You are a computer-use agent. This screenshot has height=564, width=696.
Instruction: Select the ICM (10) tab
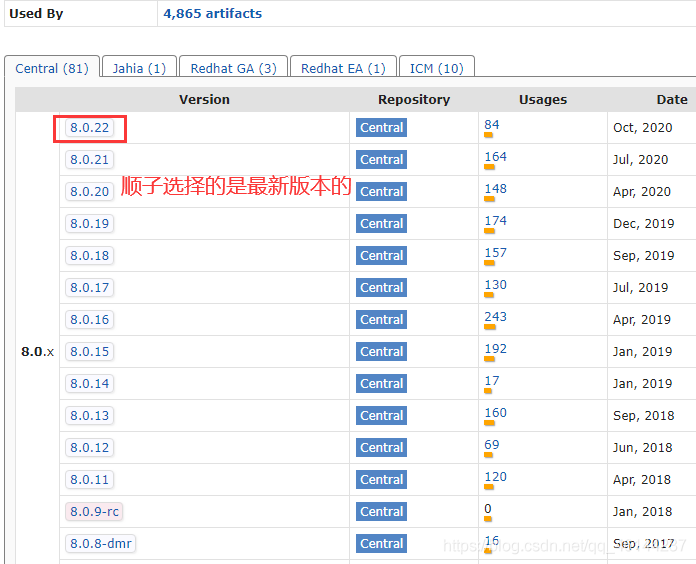(437, 68)
